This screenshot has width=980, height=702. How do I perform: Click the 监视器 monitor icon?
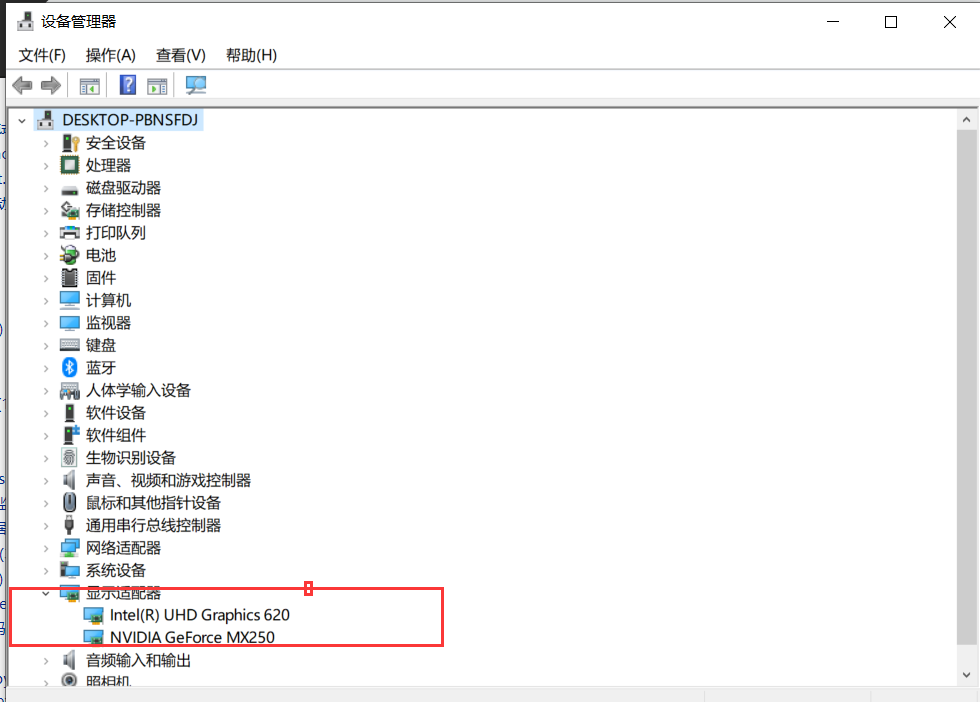tap(69, 323)
